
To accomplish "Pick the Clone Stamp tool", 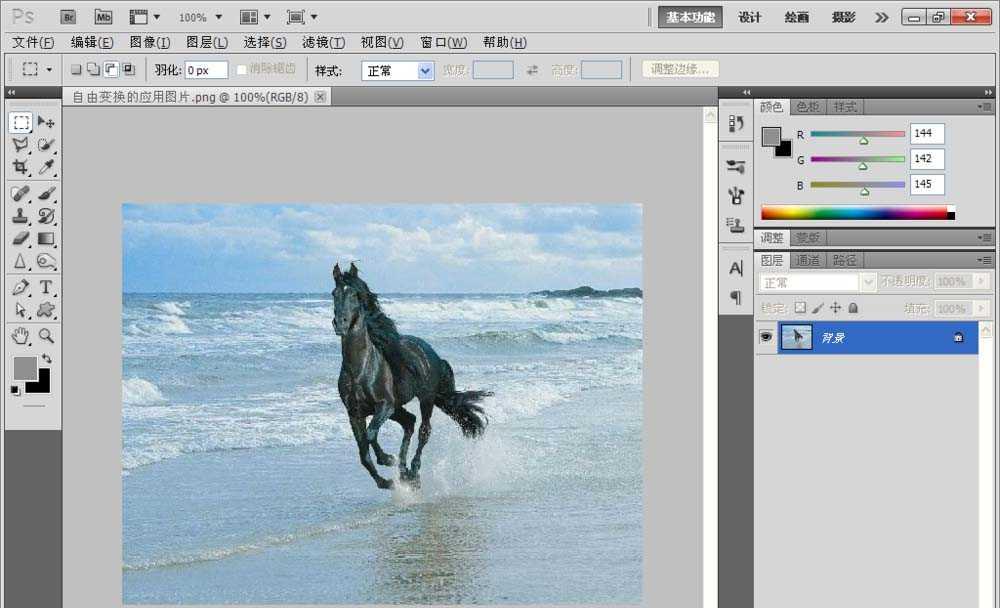I will click(x=20, y=215).
